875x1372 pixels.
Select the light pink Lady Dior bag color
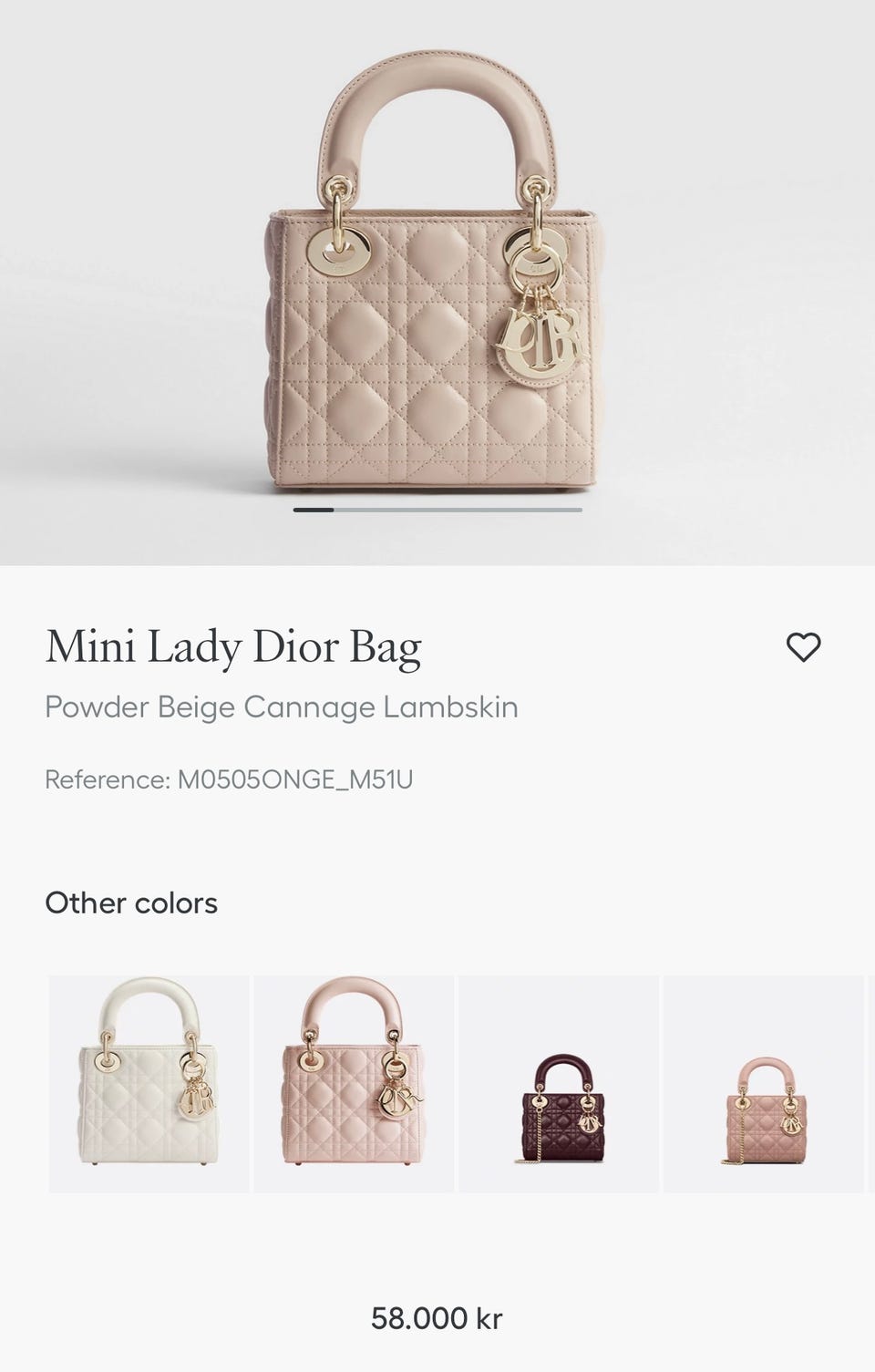tap(354, 1084)
